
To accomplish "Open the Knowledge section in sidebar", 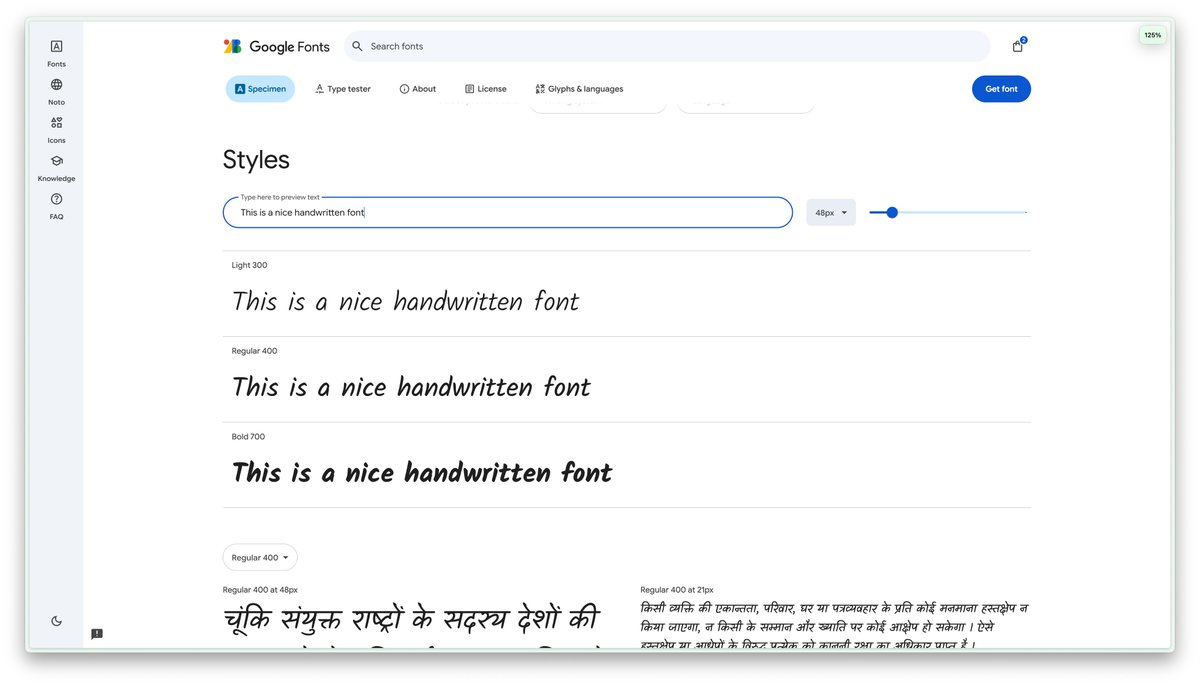I will point(56,167).
